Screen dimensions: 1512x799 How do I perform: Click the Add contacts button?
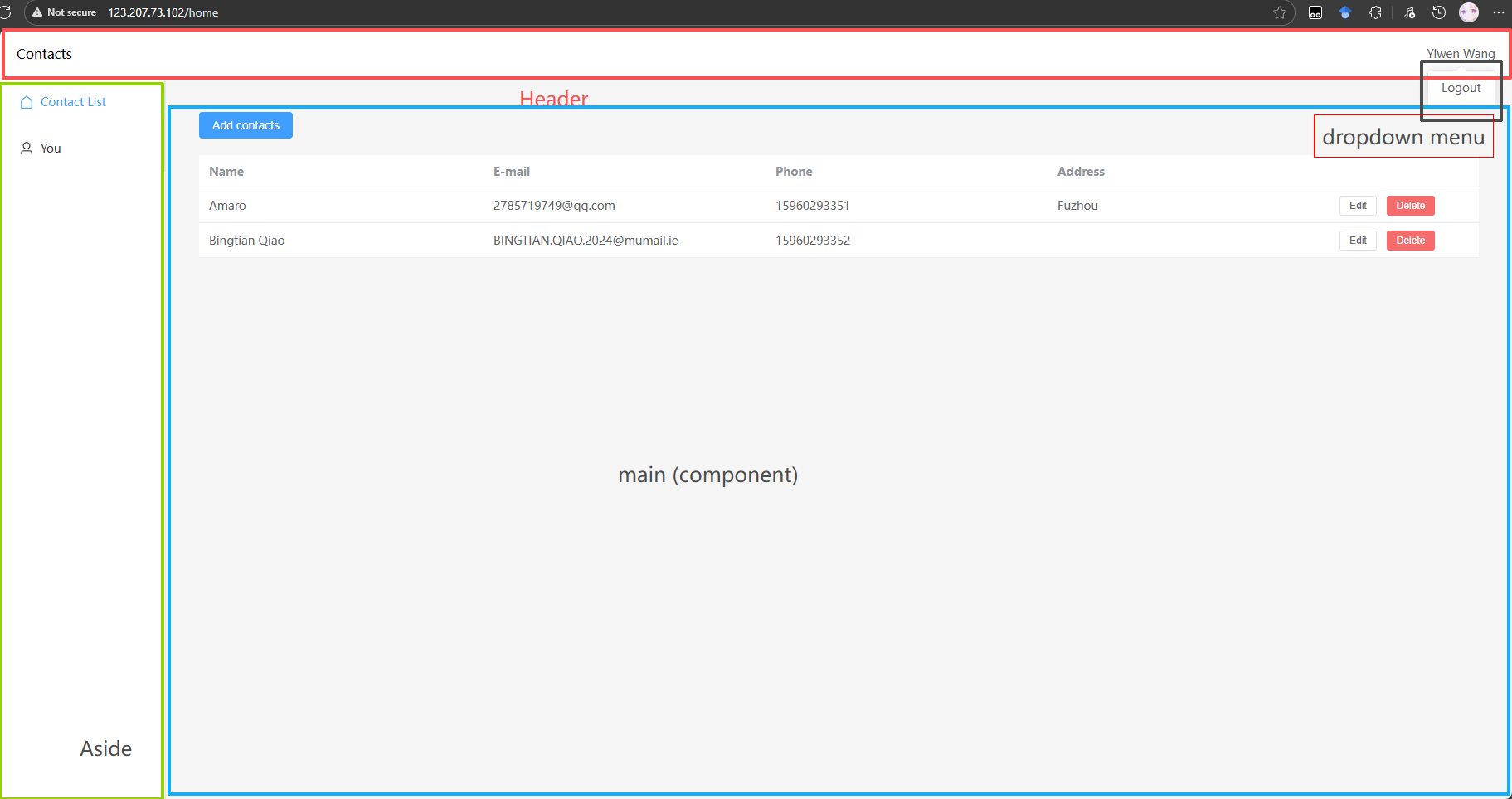pos(246,124)
